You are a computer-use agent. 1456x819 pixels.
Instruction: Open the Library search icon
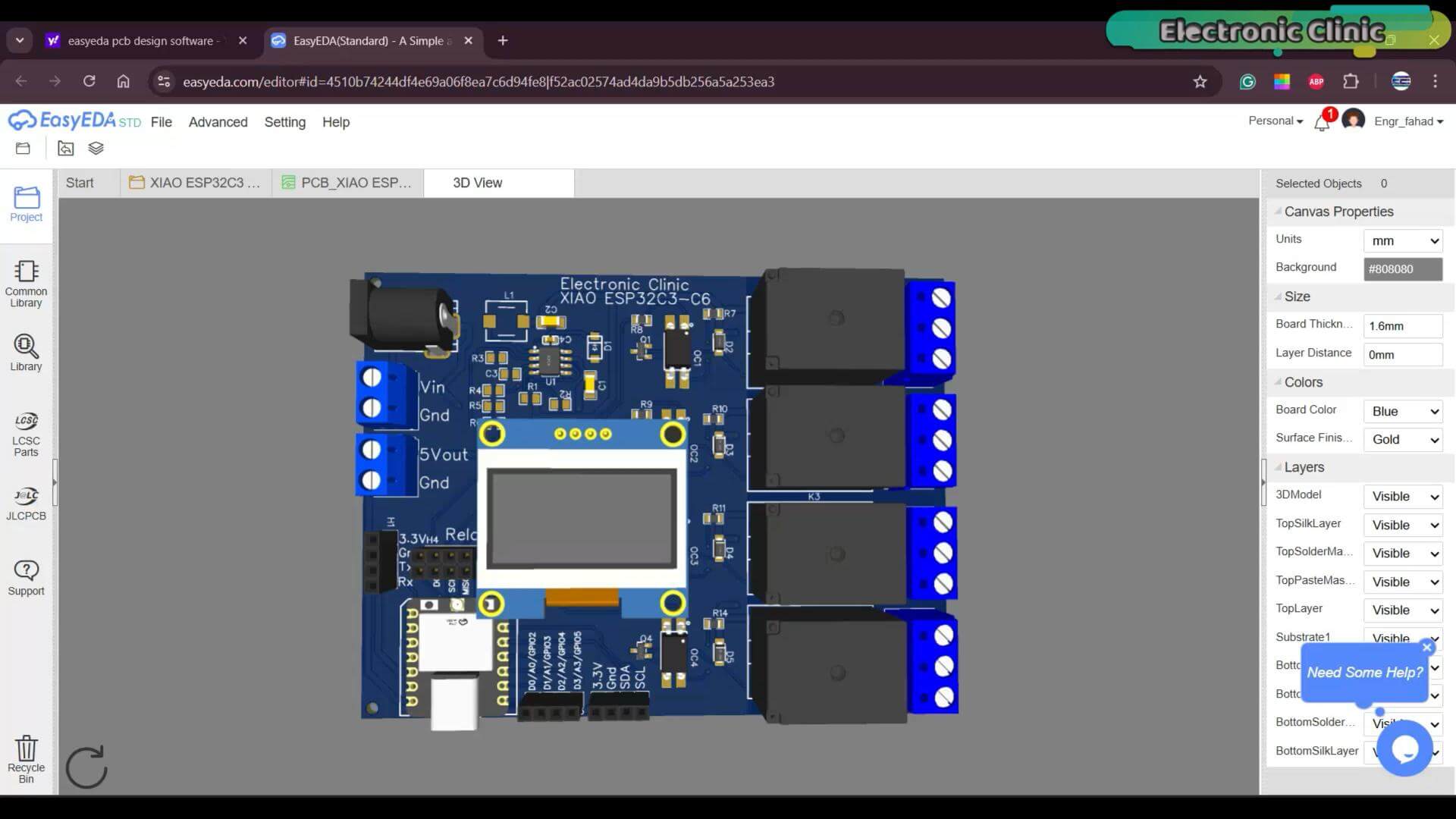click(x=27, y=353)
